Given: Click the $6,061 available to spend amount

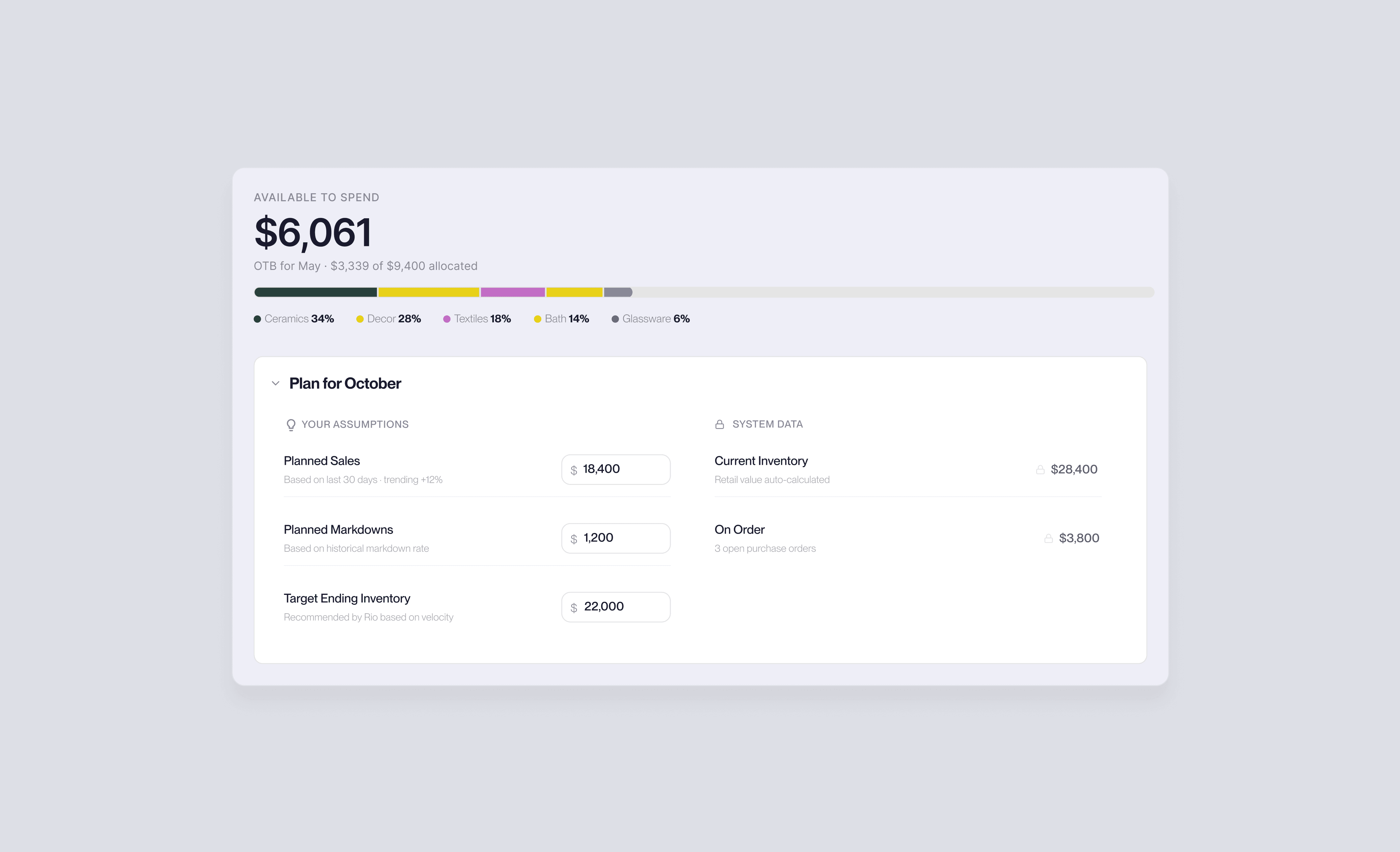Looking at the screenshot, I should pyautogui.click(x=312, y=232).
